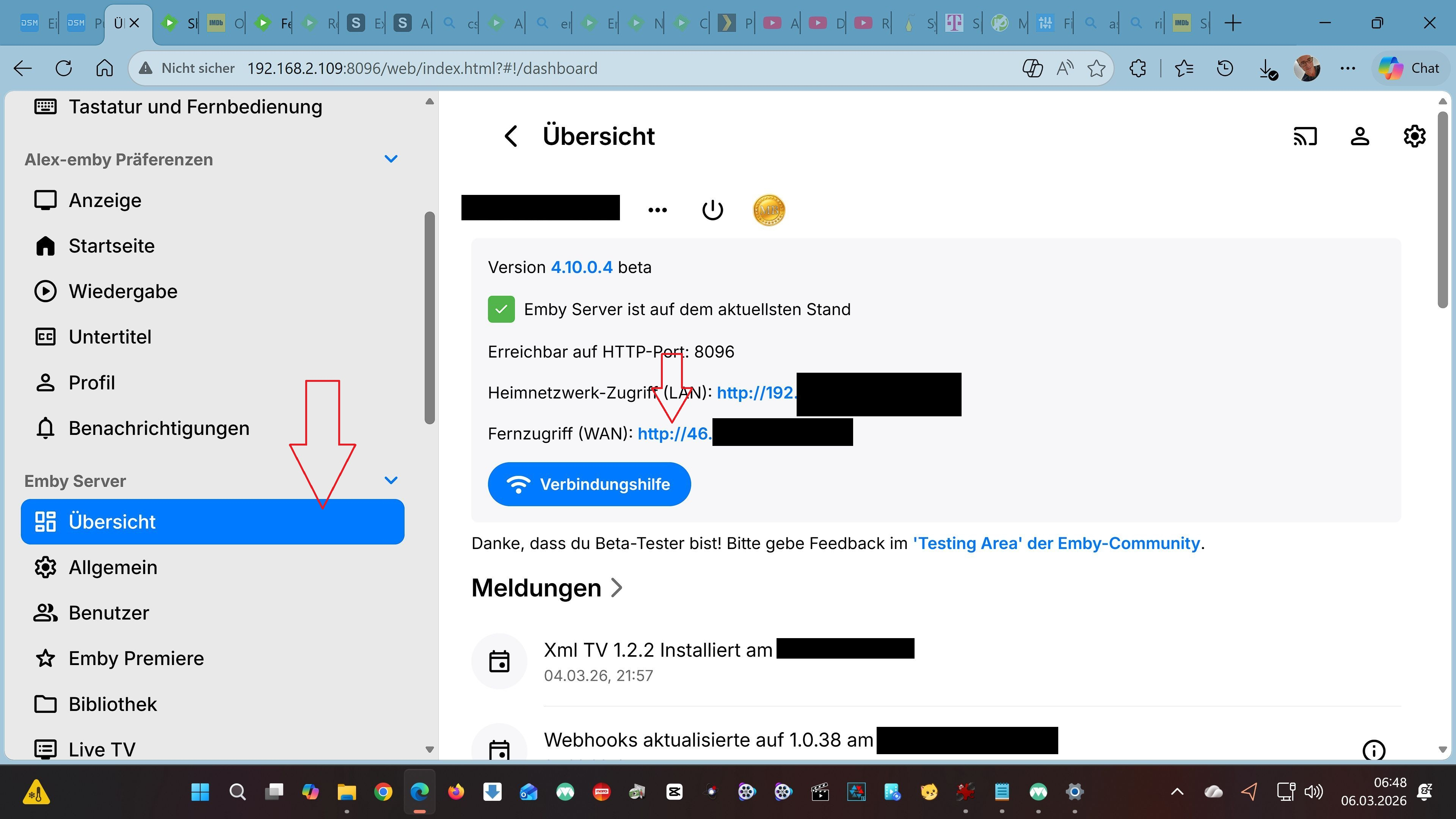Viewport: 1456px width, 819px height.
Task: Open Benutzer in the sidebar
Action: tap(108, 613)
